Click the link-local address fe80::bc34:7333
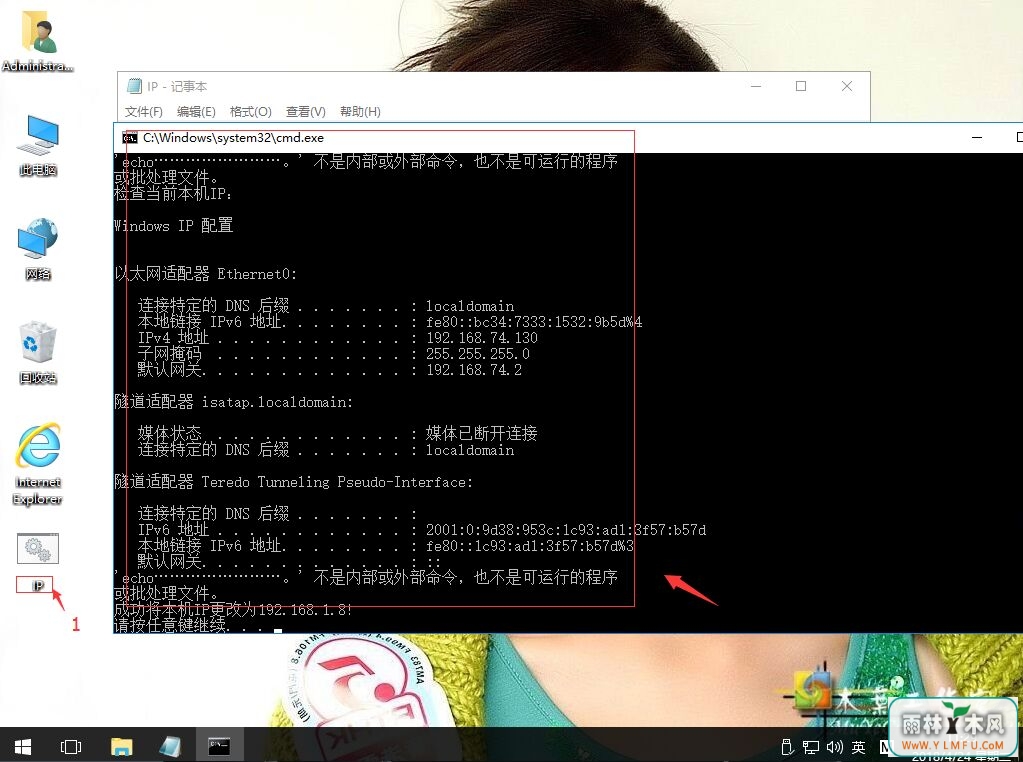This screenshot has height=762, width=1023. click(x=534, y=322)
